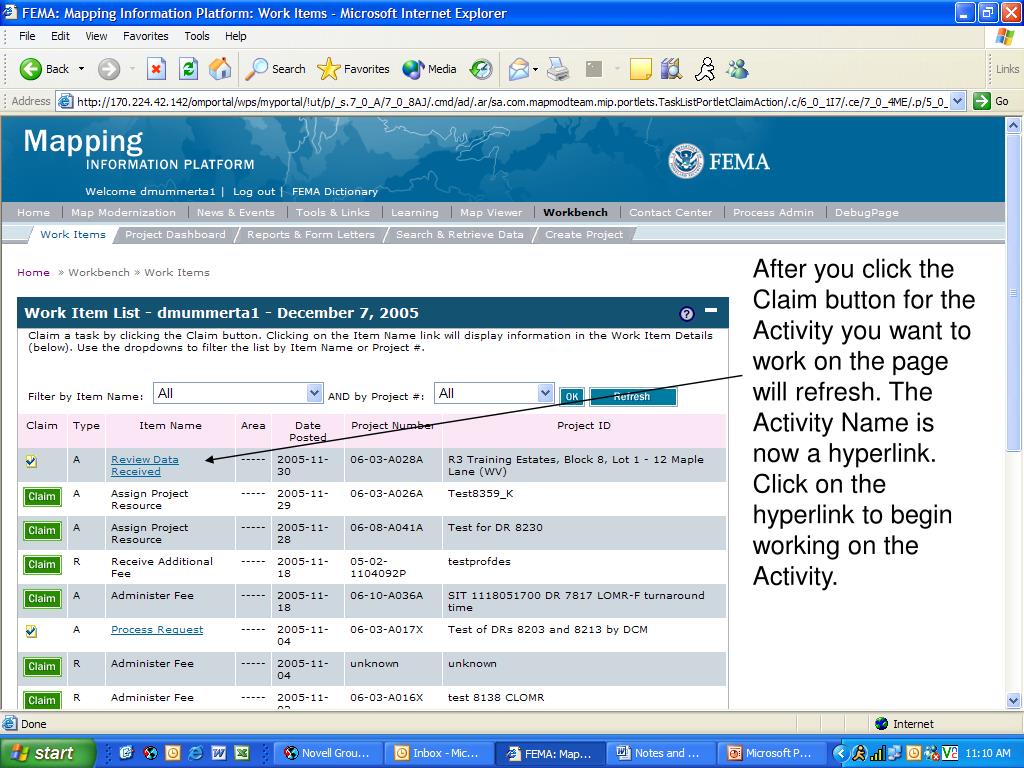The height and width of the screenshot is (768, 1024).
Task: Open the Edit menu
Action: pyautogui.click(x=60, y=36)
